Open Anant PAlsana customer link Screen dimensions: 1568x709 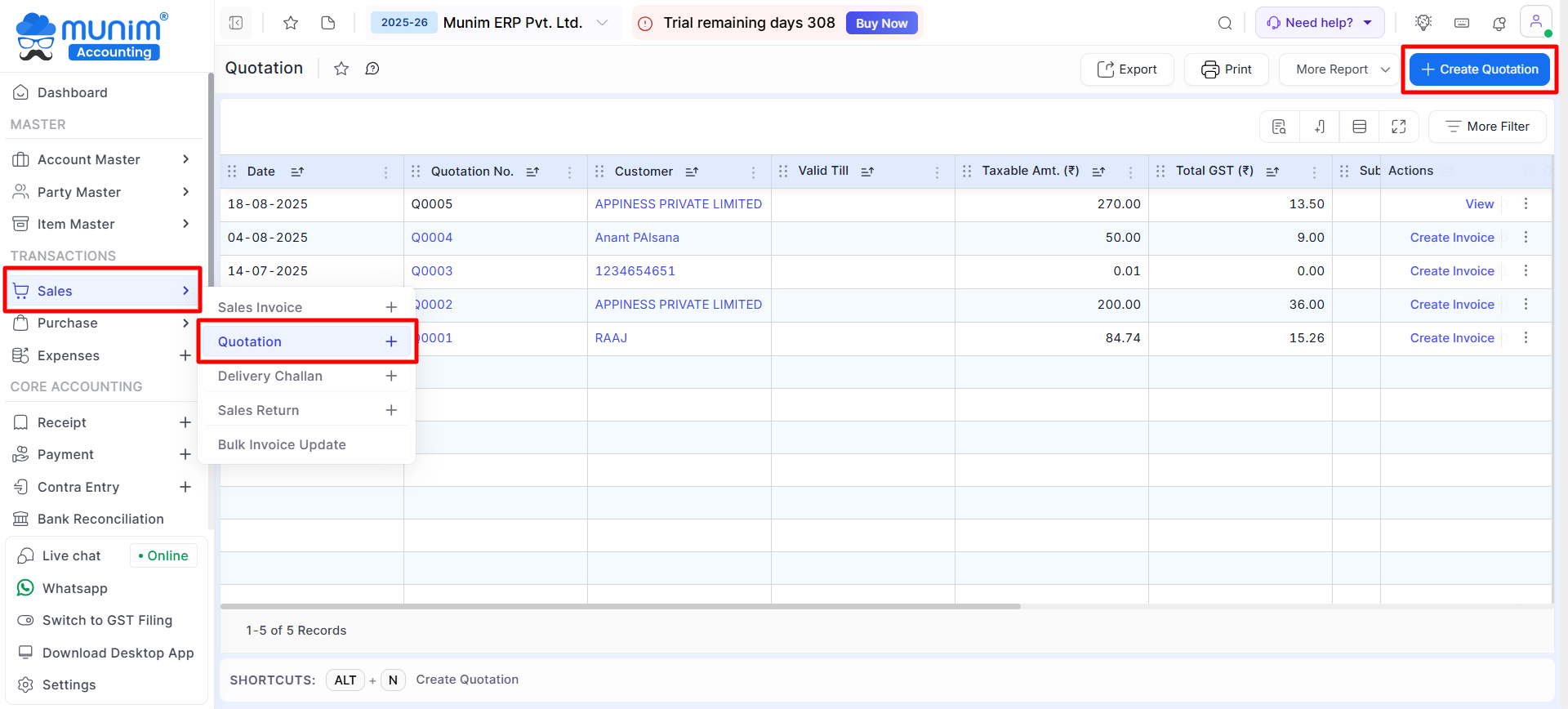(x=637, y=238)
